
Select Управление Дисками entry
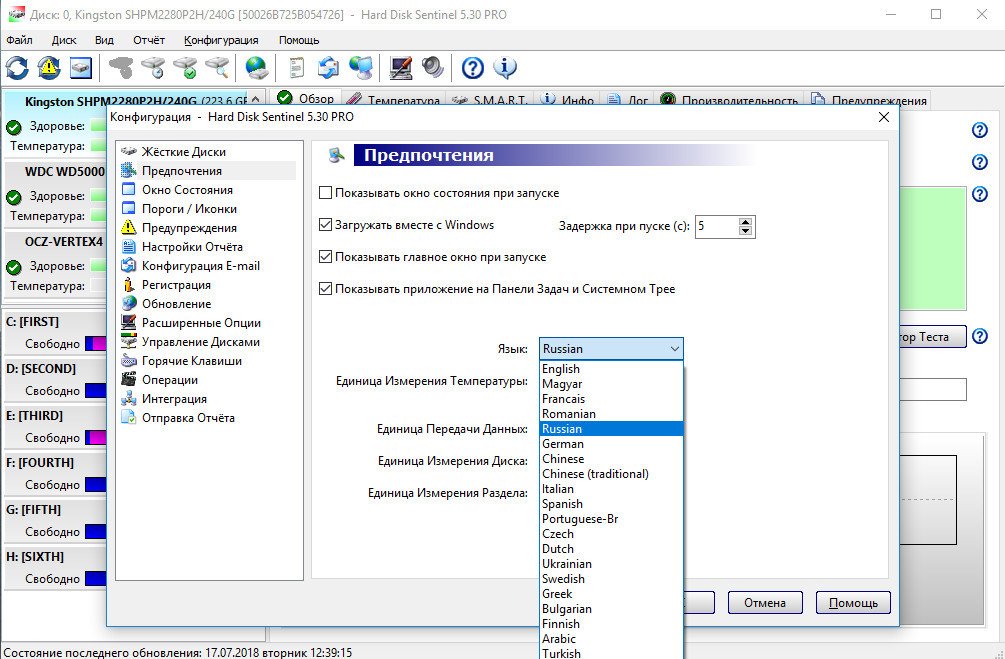click(200, 342)
